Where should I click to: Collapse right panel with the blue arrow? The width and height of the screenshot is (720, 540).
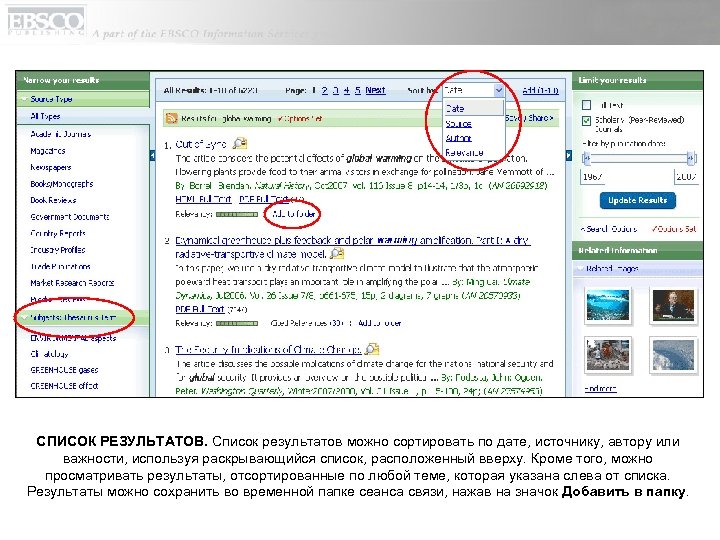tap(568, 156)
